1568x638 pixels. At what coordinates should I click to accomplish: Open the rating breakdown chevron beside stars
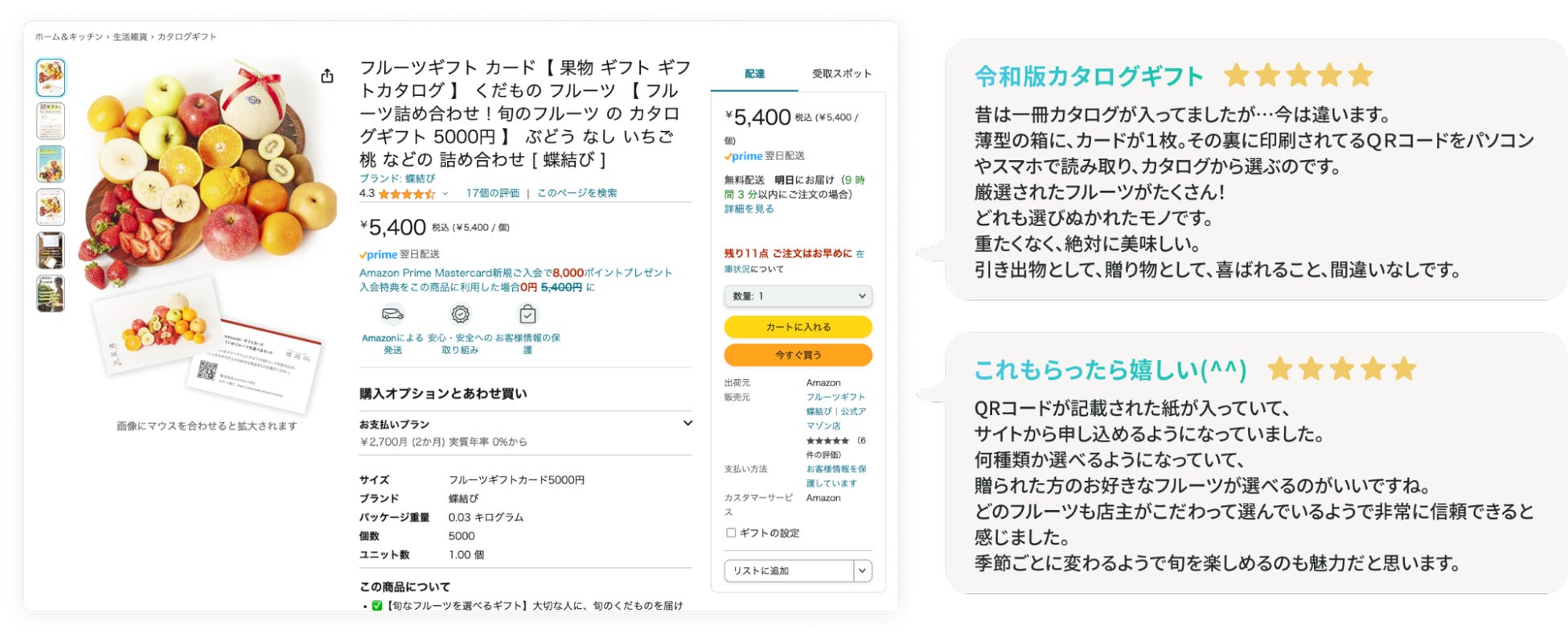click(x=445, y=194)
